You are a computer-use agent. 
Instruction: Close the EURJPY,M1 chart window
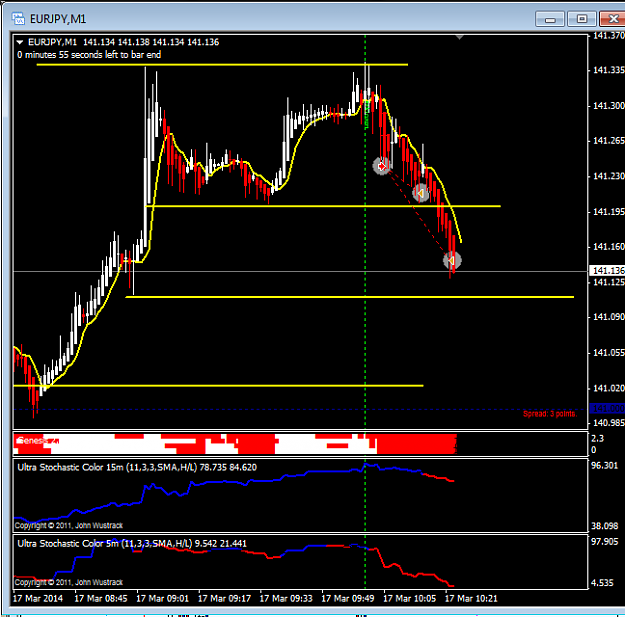612,19
